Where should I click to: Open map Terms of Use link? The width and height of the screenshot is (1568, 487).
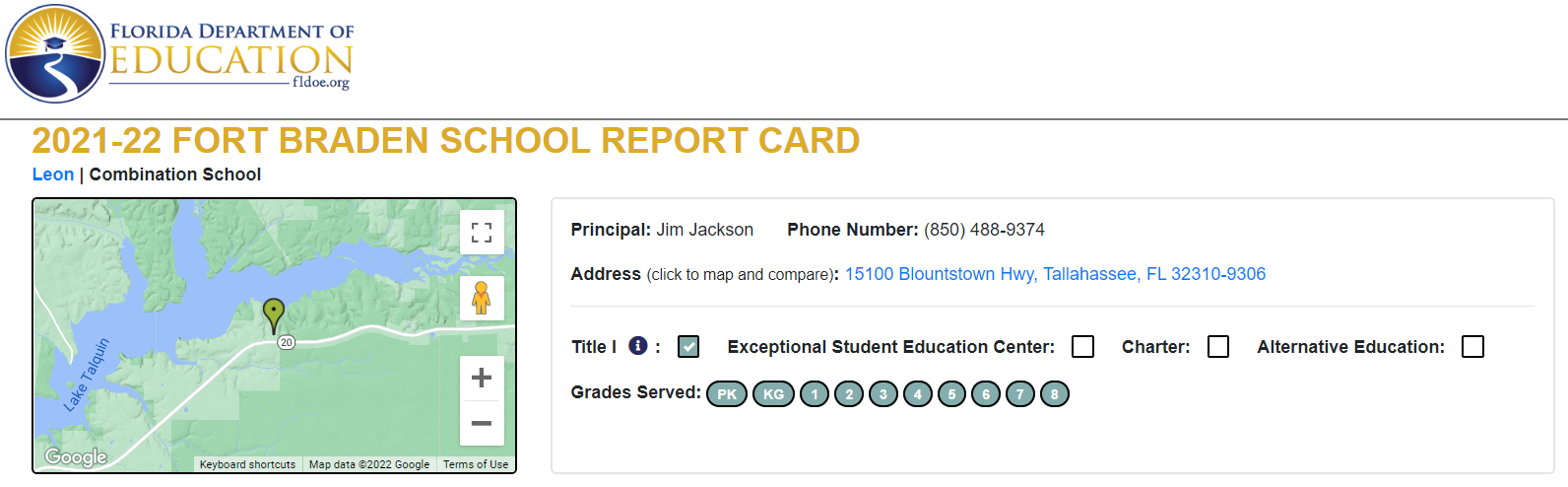pos(476,464)
